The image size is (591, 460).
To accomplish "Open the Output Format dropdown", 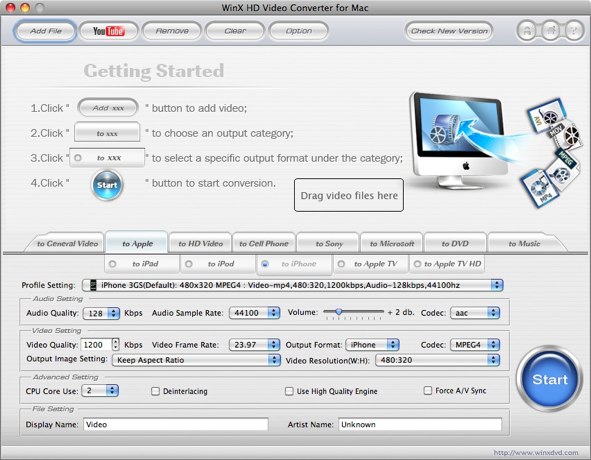I will 372,345.
